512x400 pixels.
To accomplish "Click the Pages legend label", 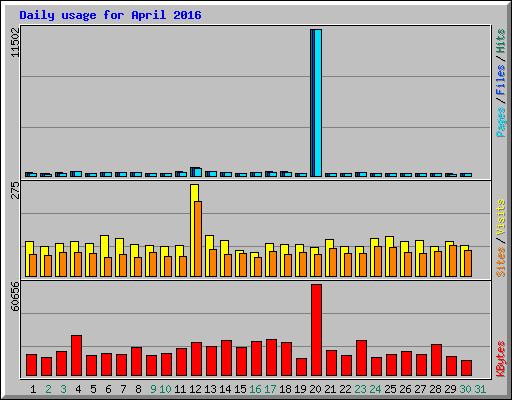I will click(x=501, y=122).
